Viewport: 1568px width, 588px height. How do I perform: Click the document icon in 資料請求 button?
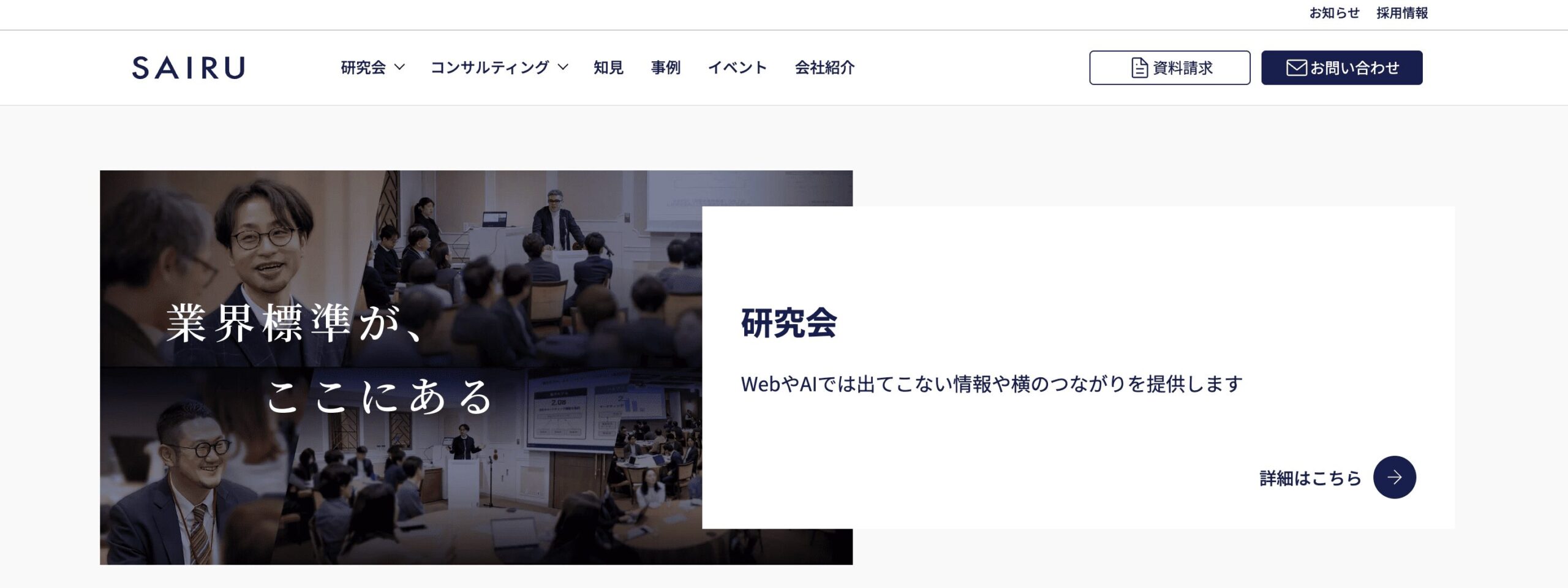1139,68
